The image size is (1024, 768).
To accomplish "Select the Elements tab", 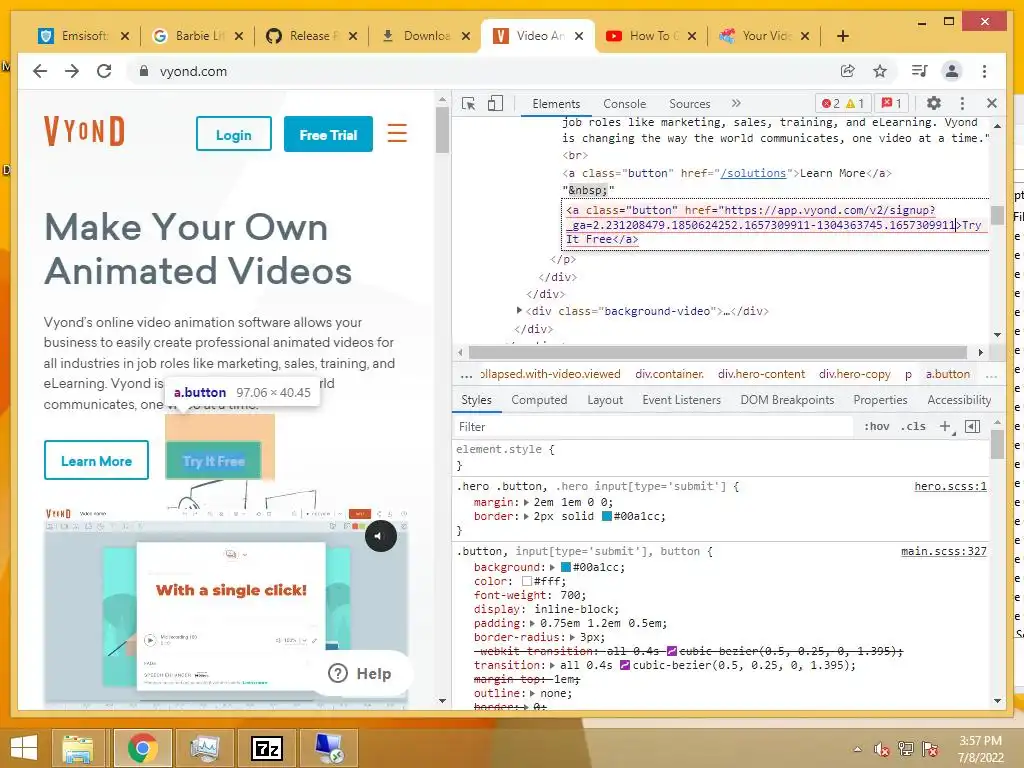I will click(x=556, y=104).
